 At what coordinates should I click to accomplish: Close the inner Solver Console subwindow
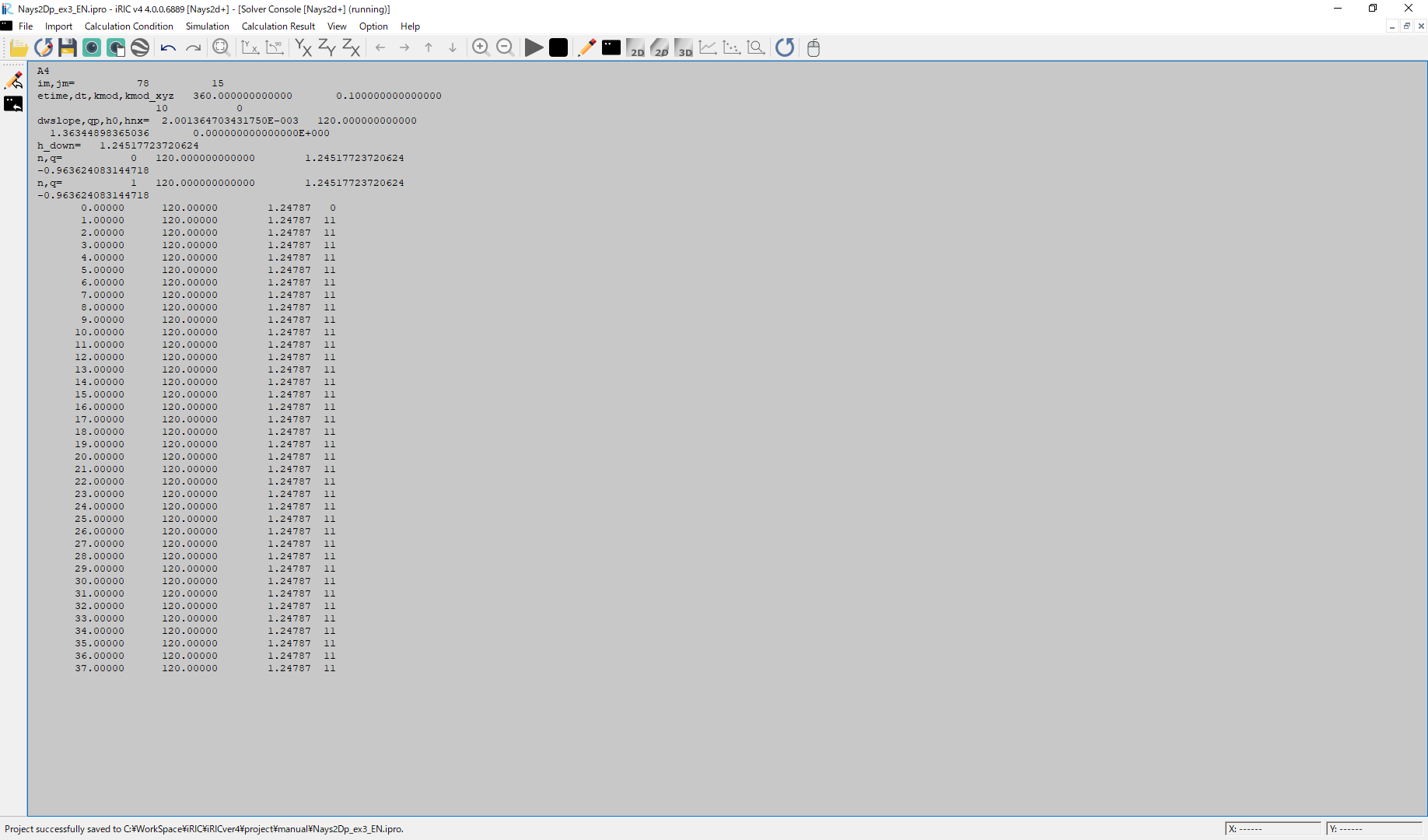(1421, 26)
